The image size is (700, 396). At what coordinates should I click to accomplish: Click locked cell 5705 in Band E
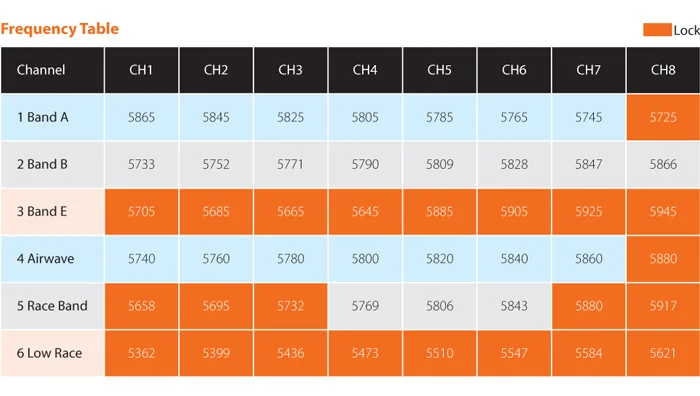coord(142,212)
